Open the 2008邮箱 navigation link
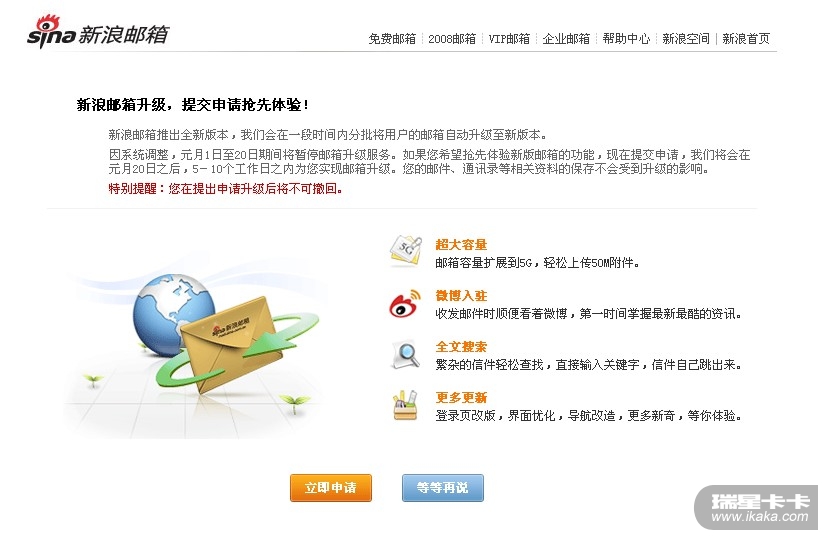 [x=452, y=39]
